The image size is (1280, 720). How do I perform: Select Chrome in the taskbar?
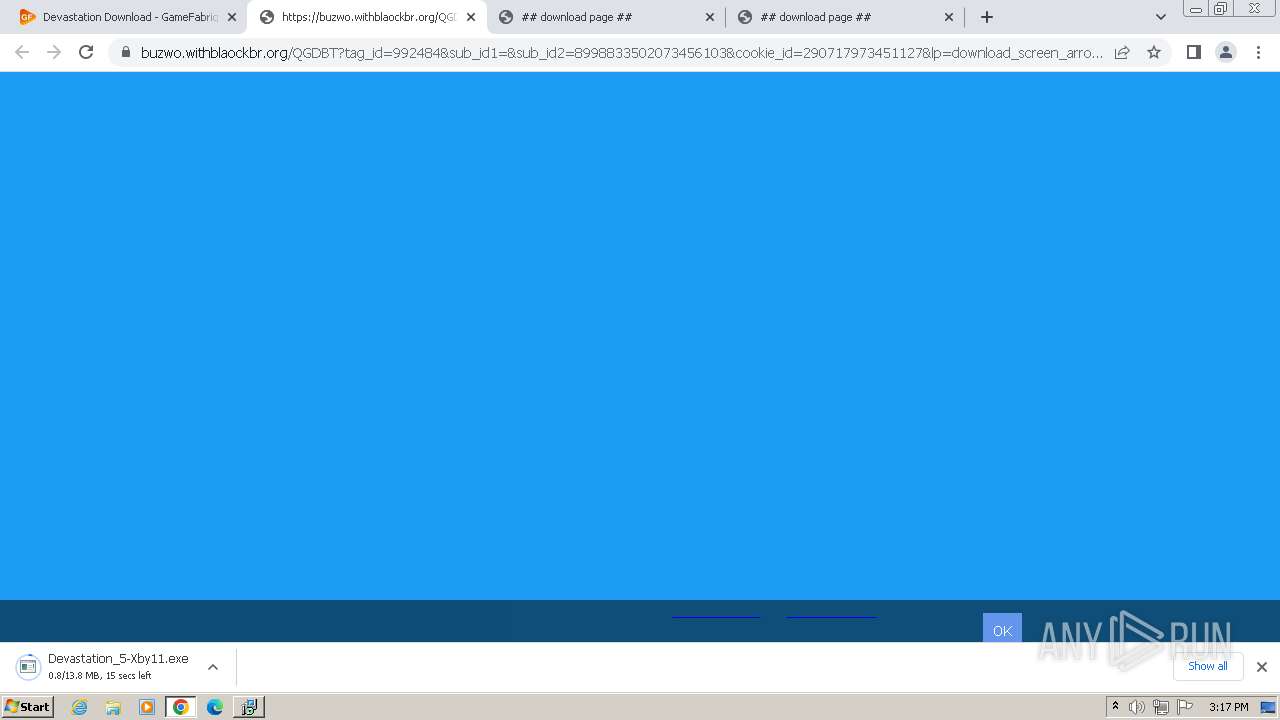click(x=181, y=707)
